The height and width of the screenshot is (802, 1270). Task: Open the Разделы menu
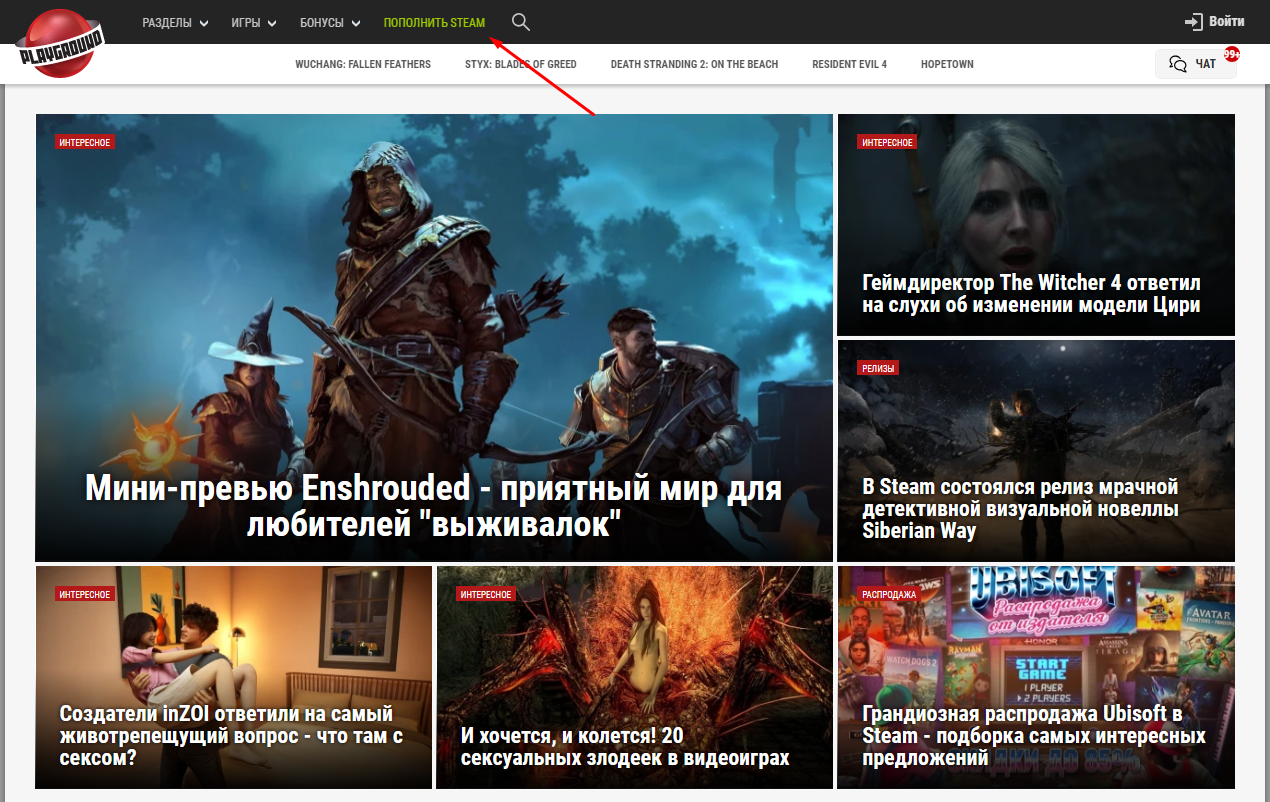click(x=176, y=22)
